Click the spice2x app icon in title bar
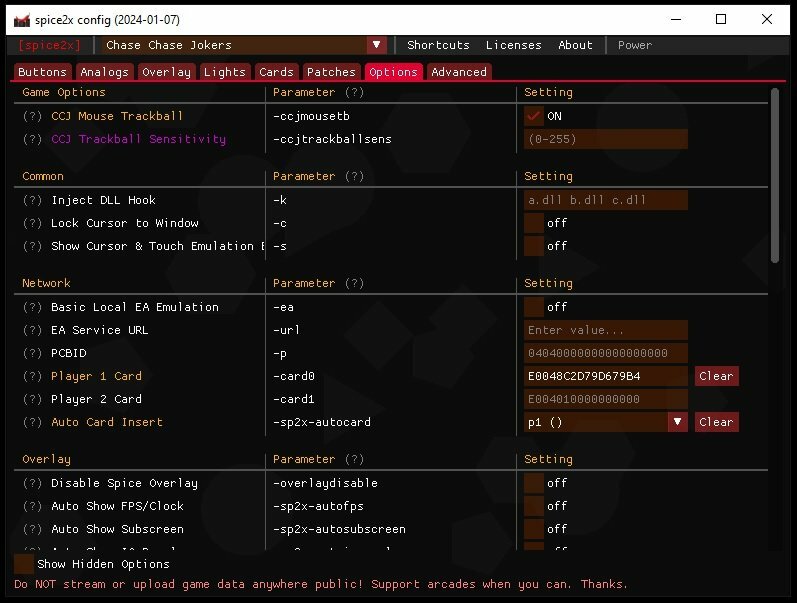 [x=21, y=20]
